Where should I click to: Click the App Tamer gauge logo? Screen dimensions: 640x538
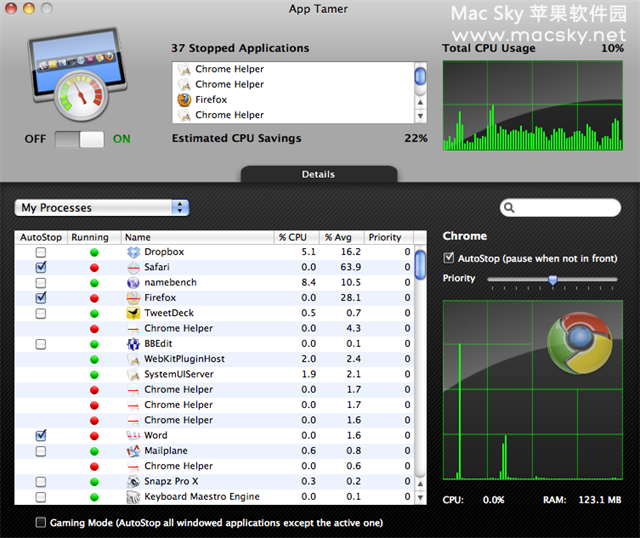(x=78, y=74)
